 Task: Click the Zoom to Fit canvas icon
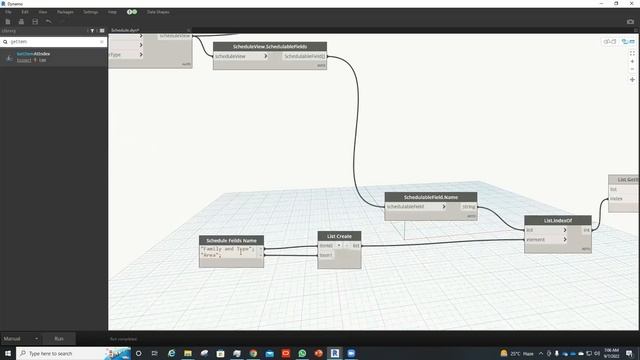click(x=632, y=53)
